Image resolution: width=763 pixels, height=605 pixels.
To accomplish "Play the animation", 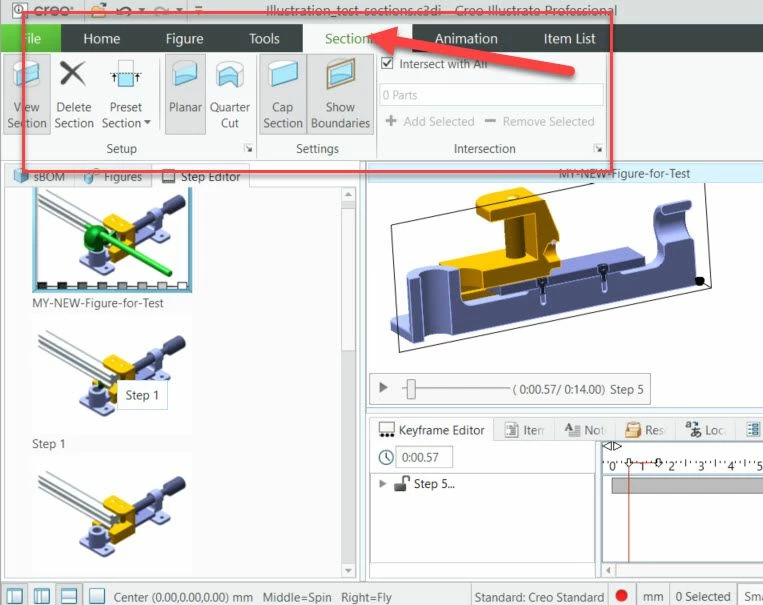I will pyautogui.click(x=383, y=387).
